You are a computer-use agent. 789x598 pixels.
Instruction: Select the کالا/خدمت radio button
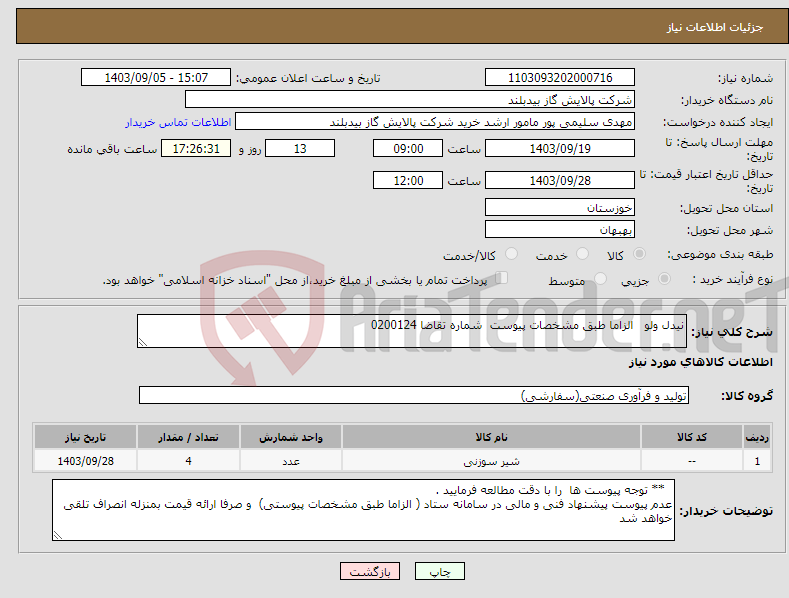(x=511, y=254)
